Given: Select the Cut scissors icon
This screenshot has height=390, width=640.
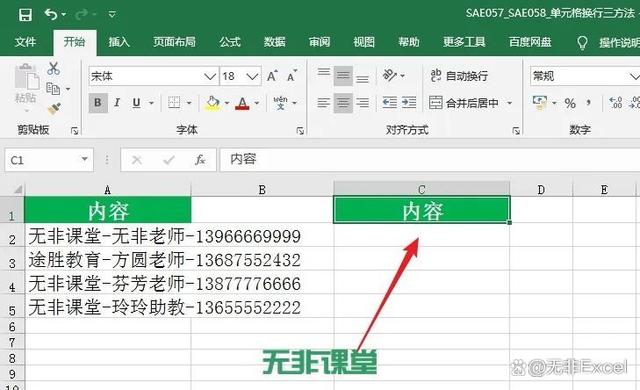Looking at the screenshot, I should (53, 69).
